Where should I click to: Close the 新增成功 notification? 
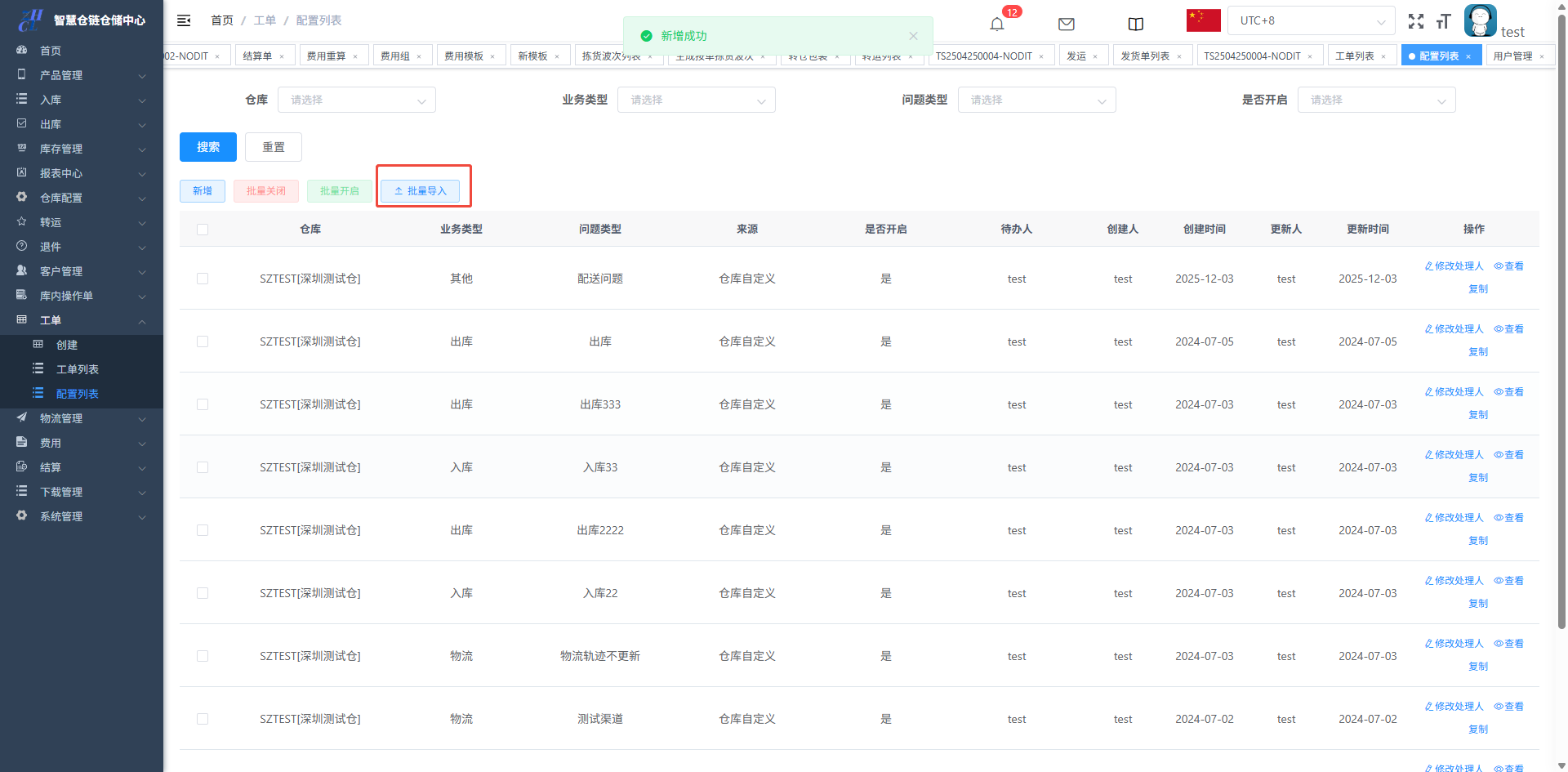[x=913, y=36]
